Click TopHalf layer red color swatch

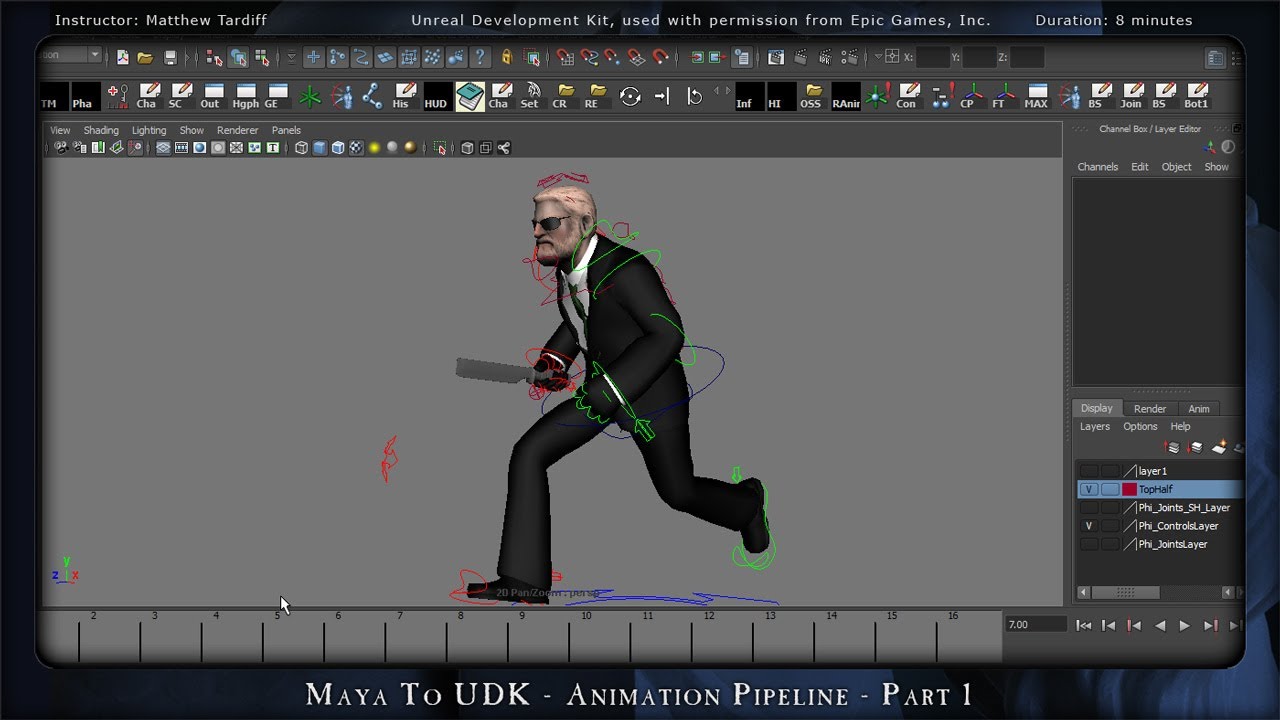pos(1129,489)
